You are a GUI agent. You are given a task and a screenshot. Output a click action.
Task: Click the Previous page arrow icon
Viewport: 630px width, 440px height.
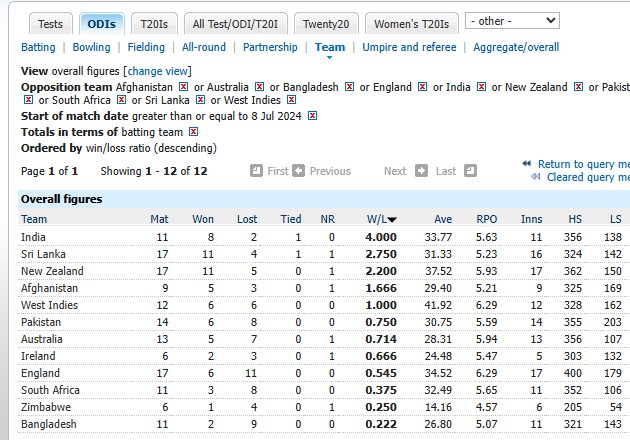pyautogui.click(x=299, y=171)
